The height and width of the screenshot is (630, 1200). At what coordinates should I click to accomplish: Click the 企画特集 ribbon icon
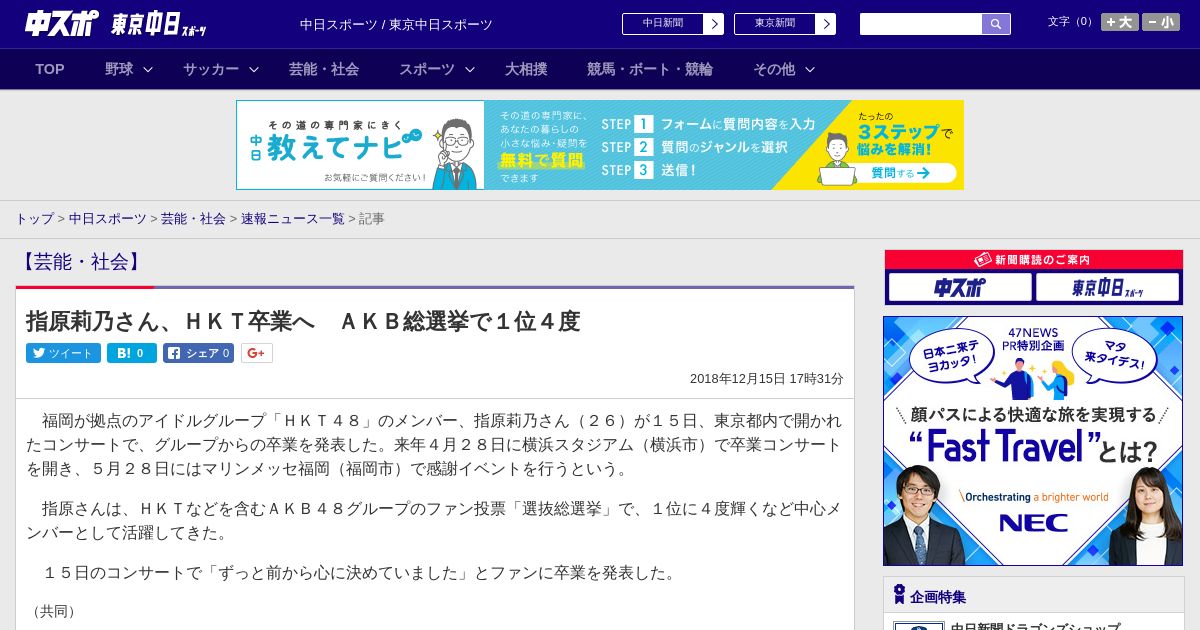point(899,595)
